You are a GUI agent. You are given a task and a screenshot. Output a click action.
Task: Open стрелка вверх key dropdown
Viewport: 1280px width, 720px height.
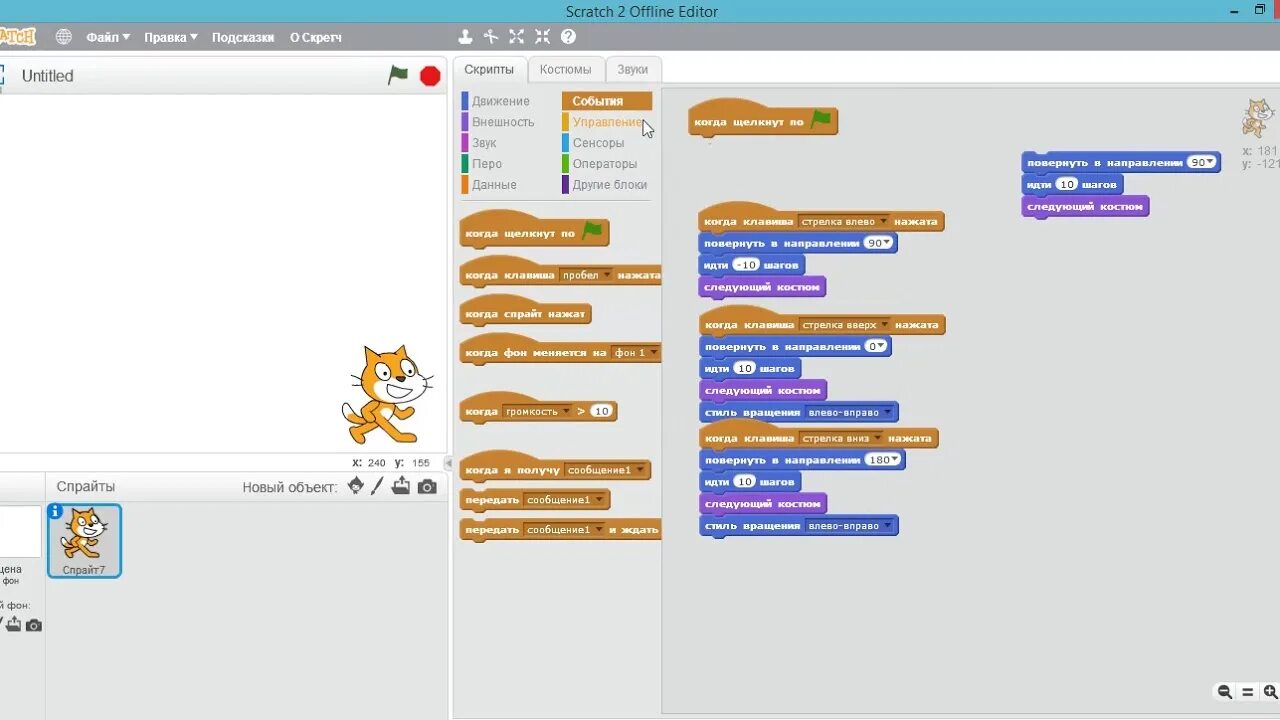coord(844,325)
